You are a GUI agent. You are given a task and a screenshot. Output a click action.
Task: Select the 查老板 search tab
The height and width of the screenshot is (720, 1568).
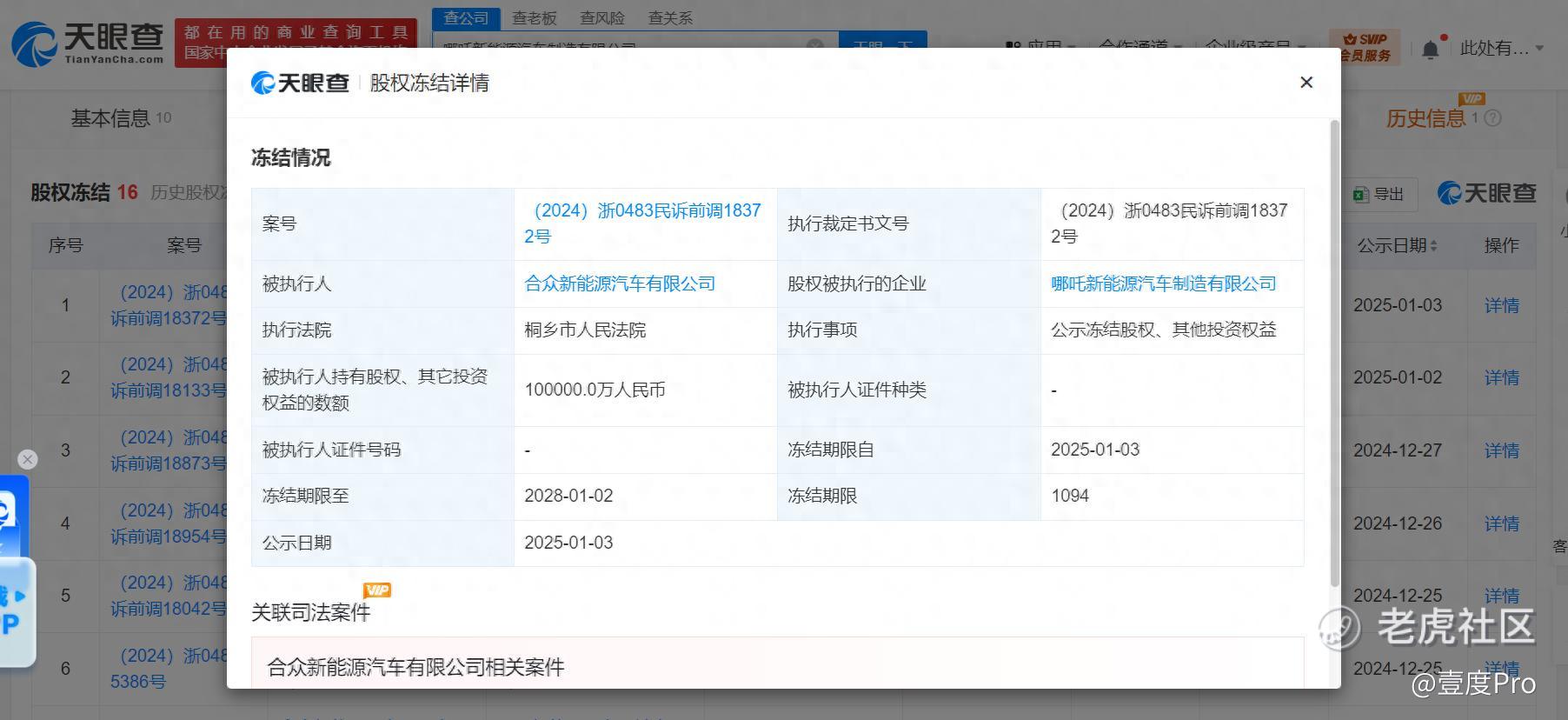534,18
